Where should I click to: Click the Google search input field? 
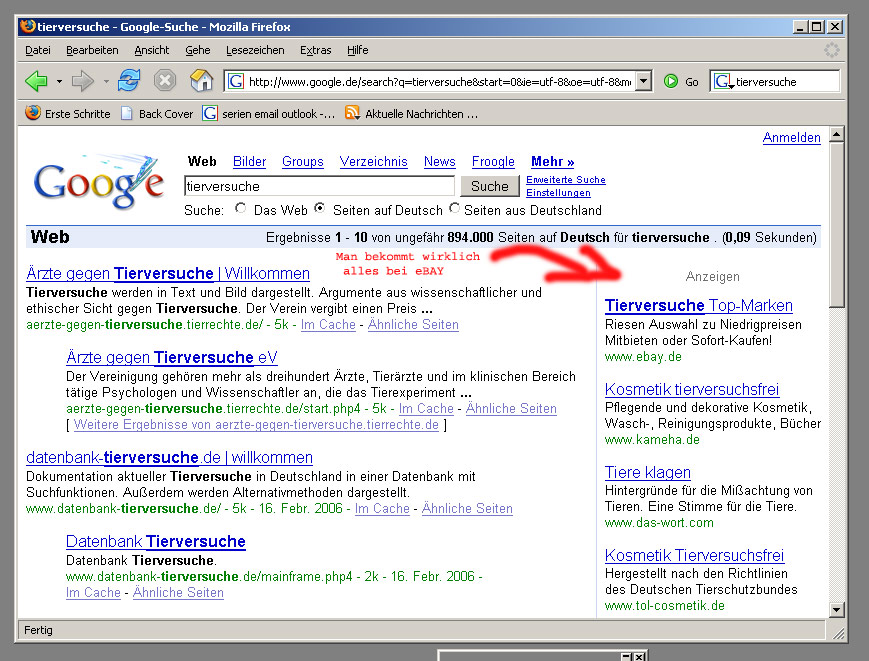click(319, 186)
